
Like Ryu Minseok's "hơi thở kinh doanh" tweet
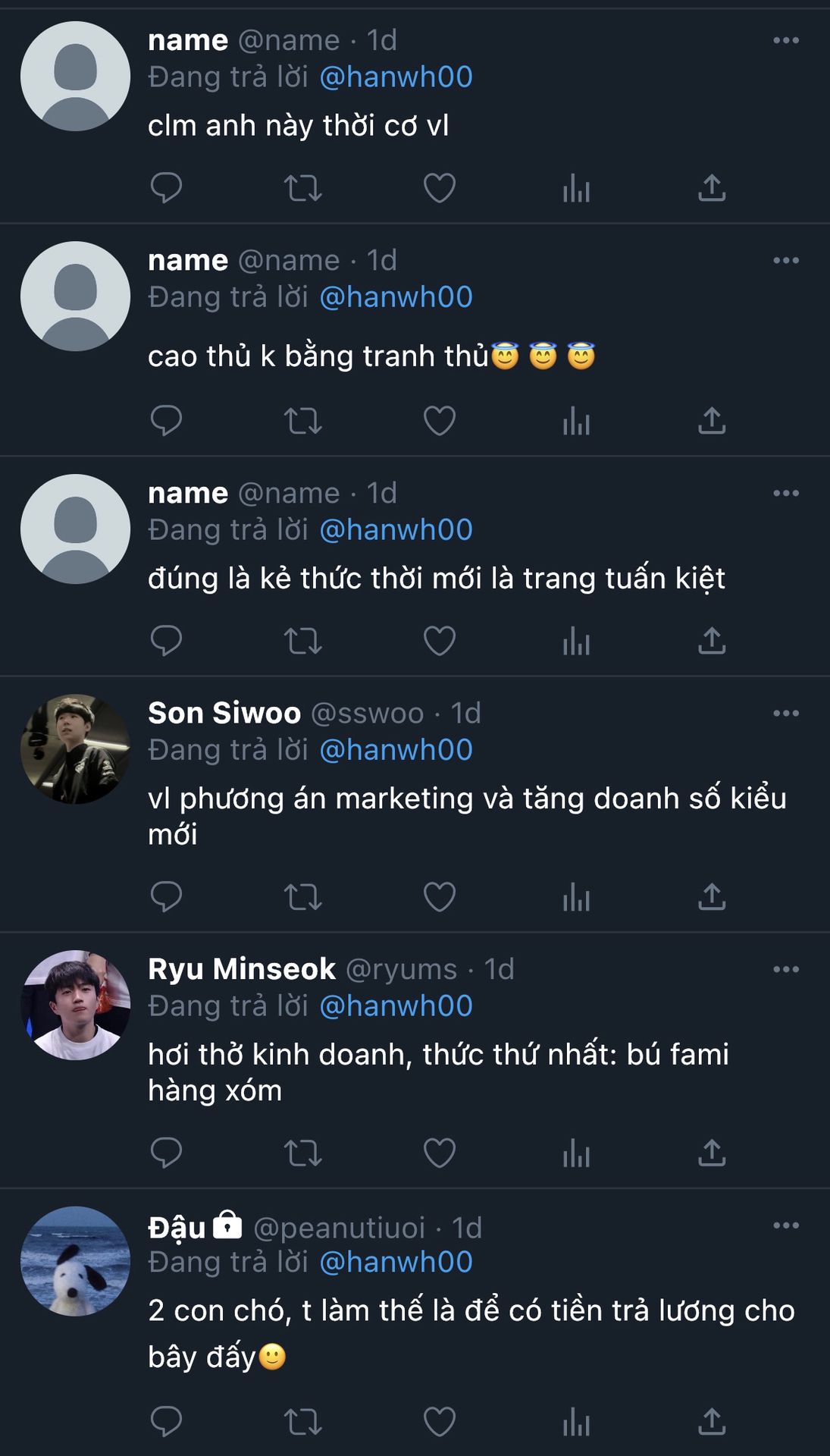click(x=439, y=1153)
